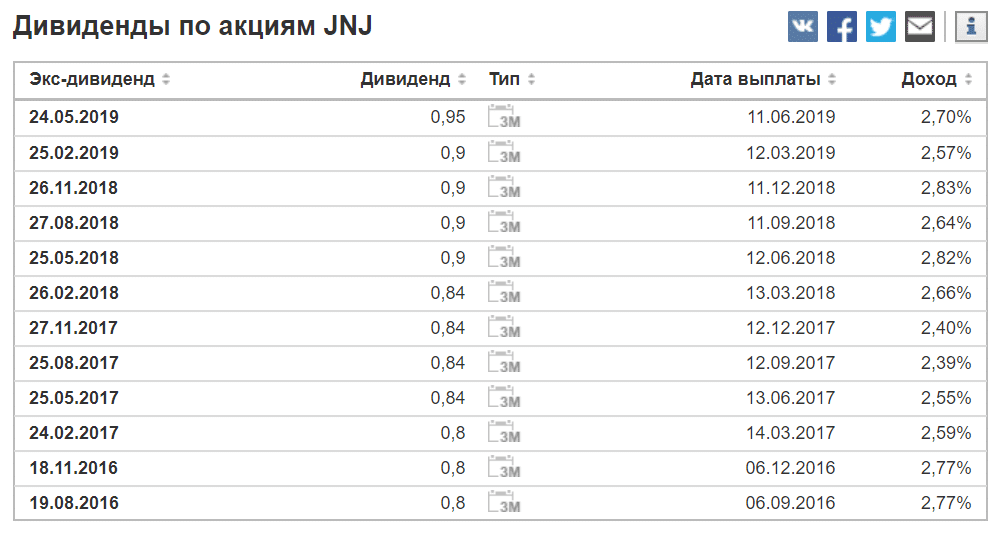This screenshot has width=1004, height=537.
Task: Click the Дата выплаты header label
Action: [x=755, y=79]
